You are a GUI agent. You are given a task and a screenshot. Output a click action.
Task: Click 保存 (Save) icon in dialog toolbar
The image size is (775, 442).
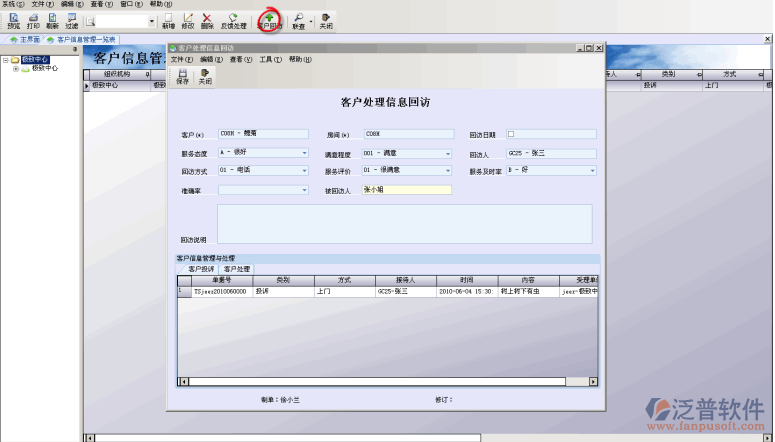[x=182, y=76]
